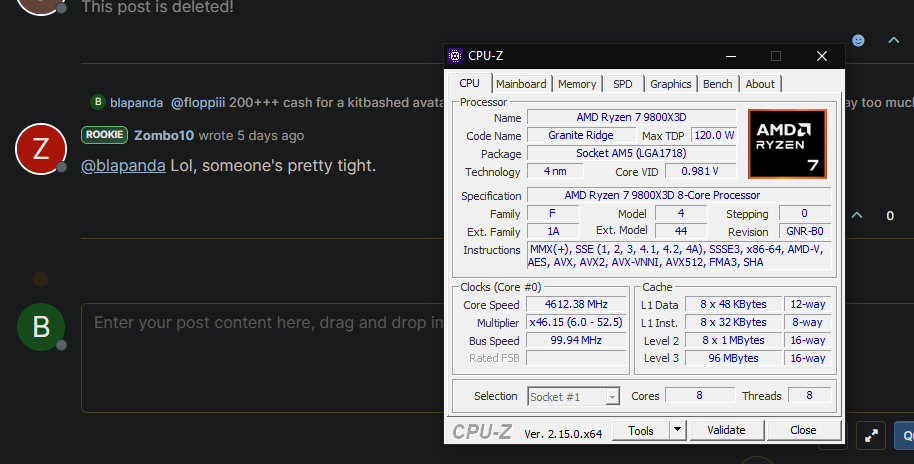The width and height of the screenshot is (914, 464).
Task: Open the About tab
Action: (x=760, y=84)
